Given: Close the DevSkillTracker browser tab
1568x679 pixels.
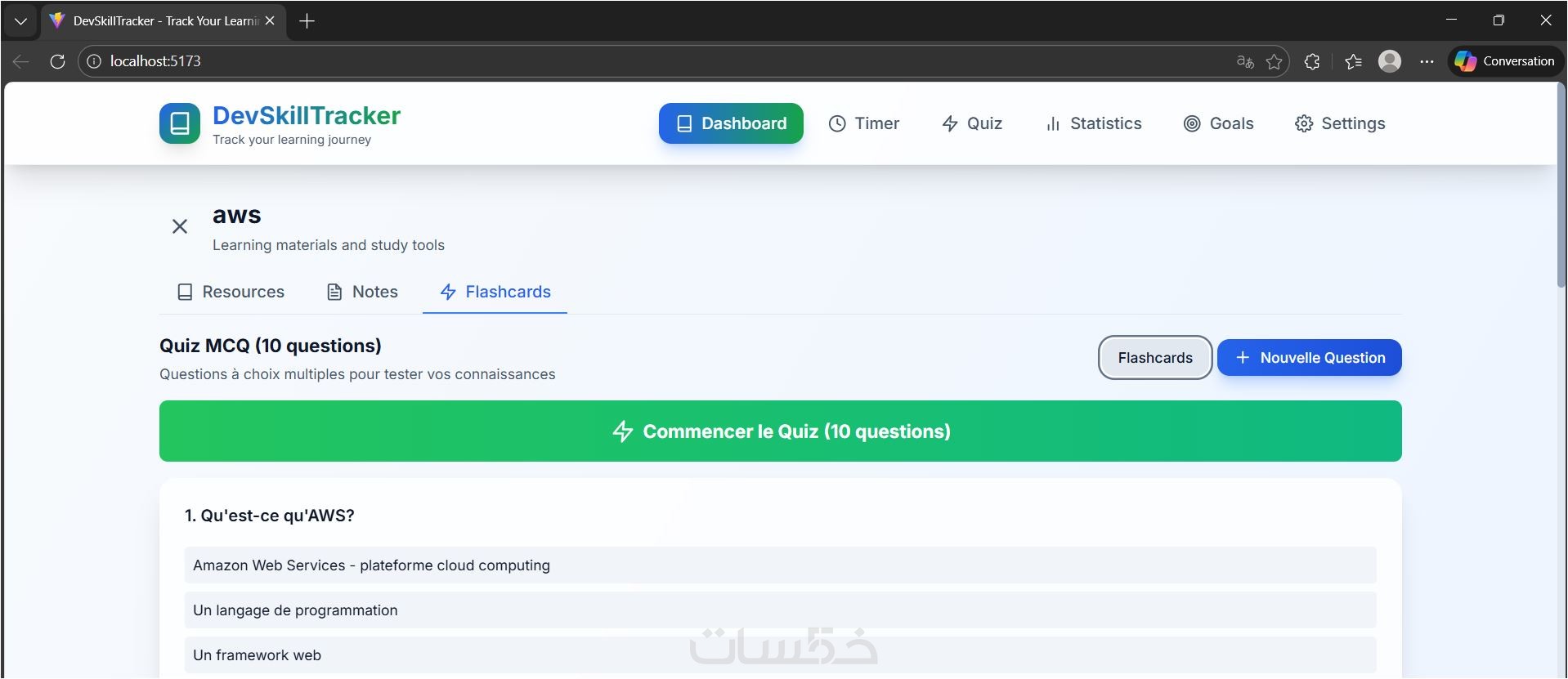Looking at the screenshot, I should point(270,21).
